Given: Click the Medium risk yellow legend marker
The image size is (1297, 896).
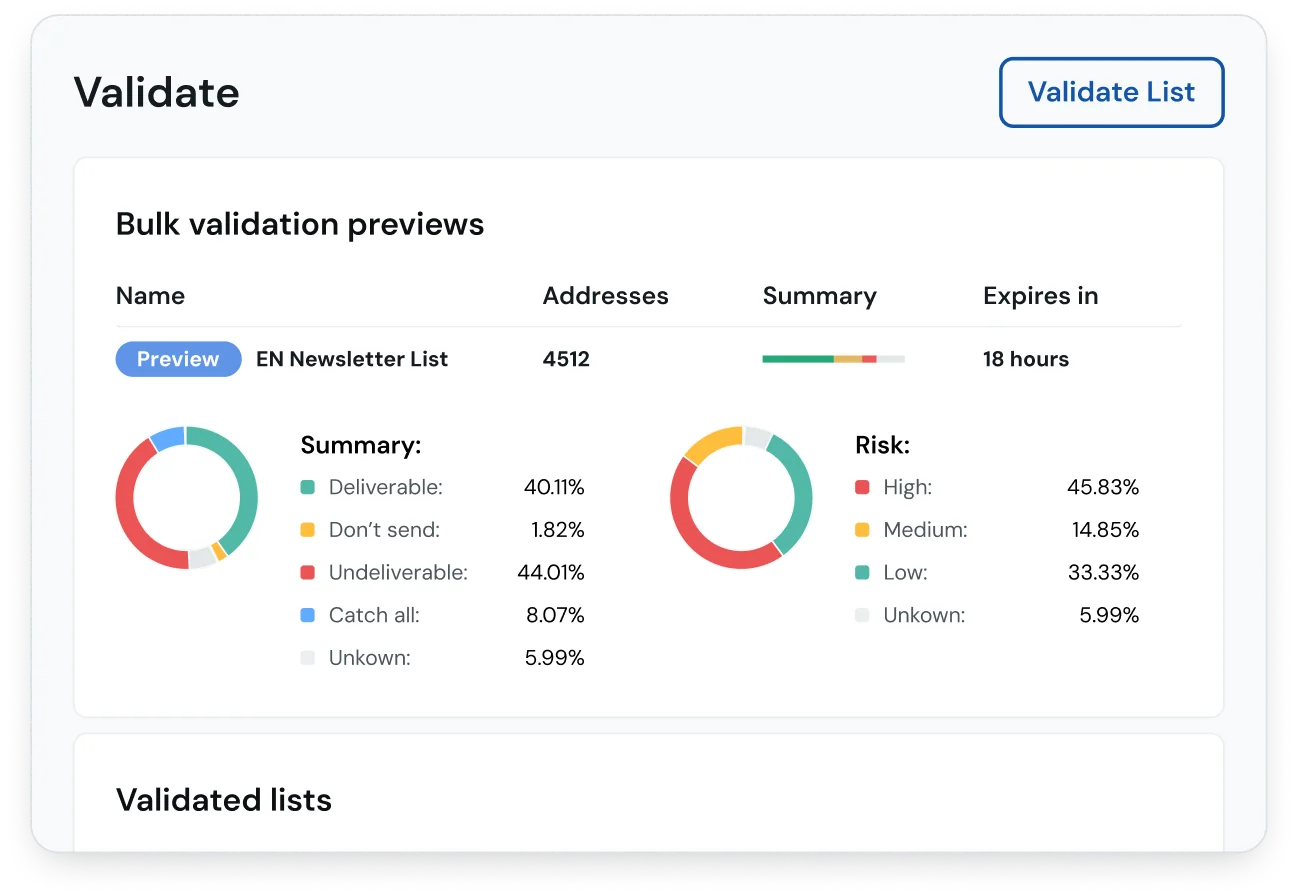Looking at the screenshot, I should tap(861, 530).
